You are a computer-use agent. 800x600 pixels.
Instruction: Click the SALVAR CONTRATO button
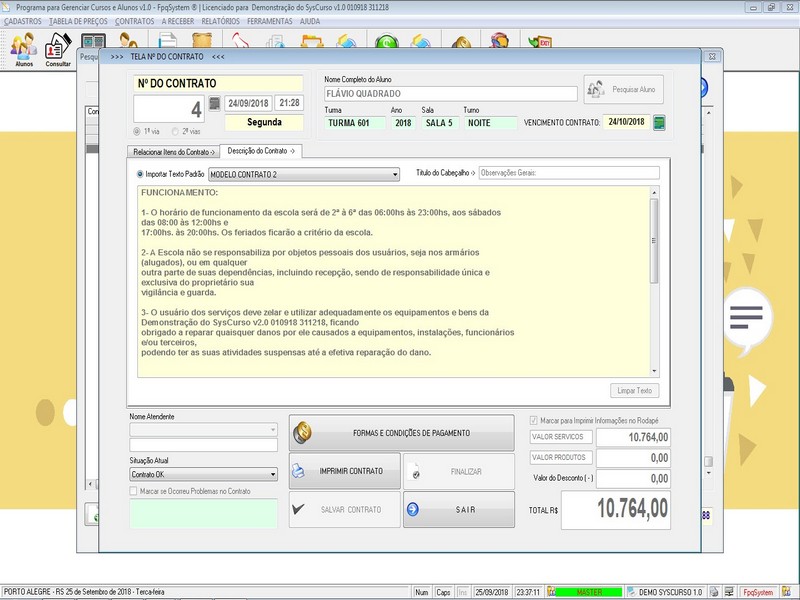(345, 509)
